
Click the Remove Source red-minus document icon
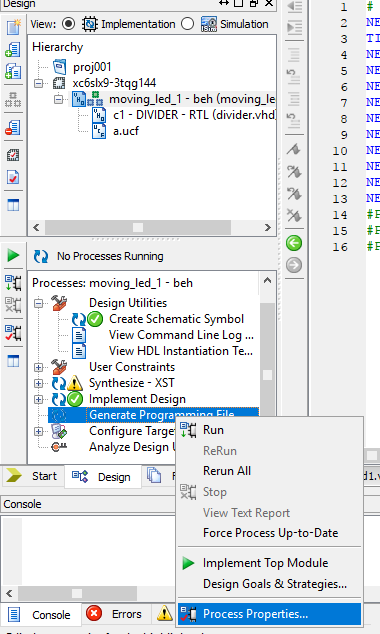tap(13, 128)
